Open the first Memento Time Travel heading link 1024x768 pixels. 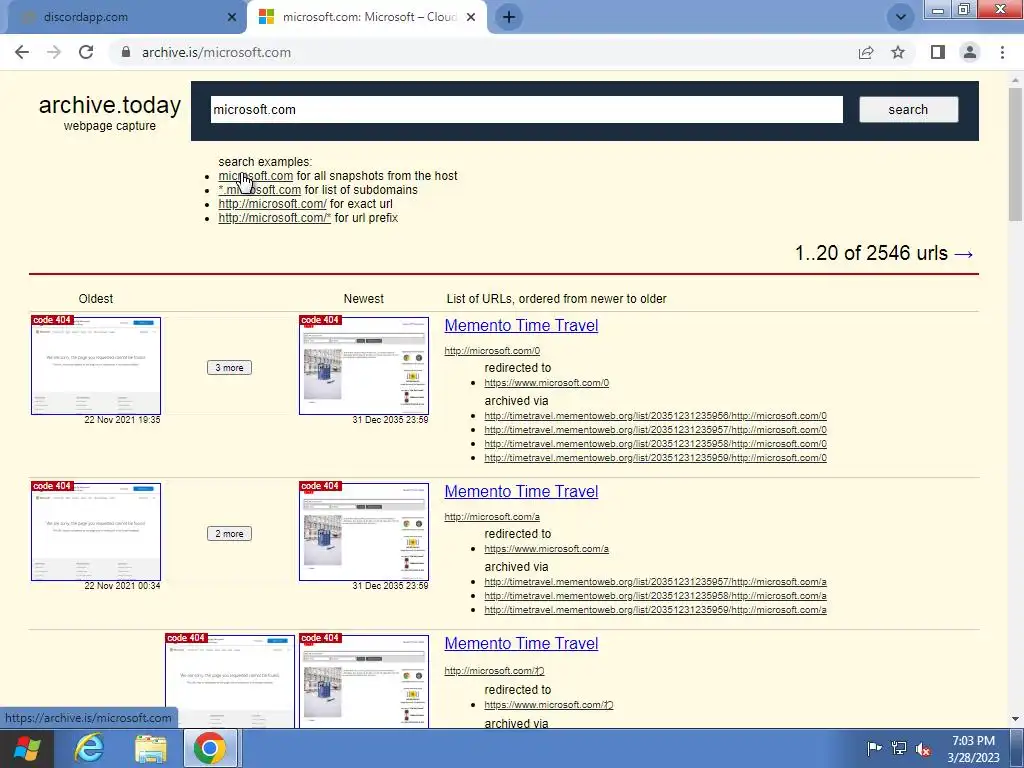pyautogui.click(x=521, y=325)
